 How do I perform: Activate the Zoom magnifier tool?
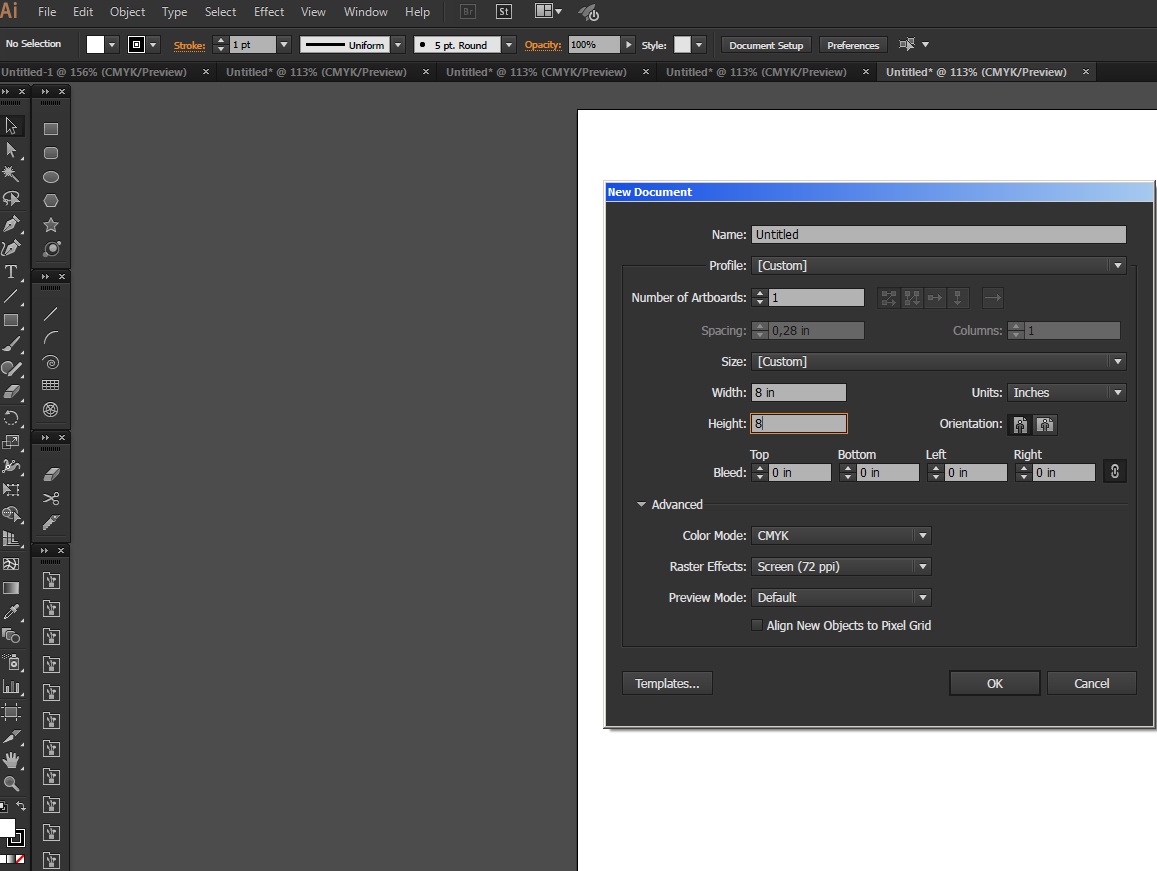pos(11,784)
